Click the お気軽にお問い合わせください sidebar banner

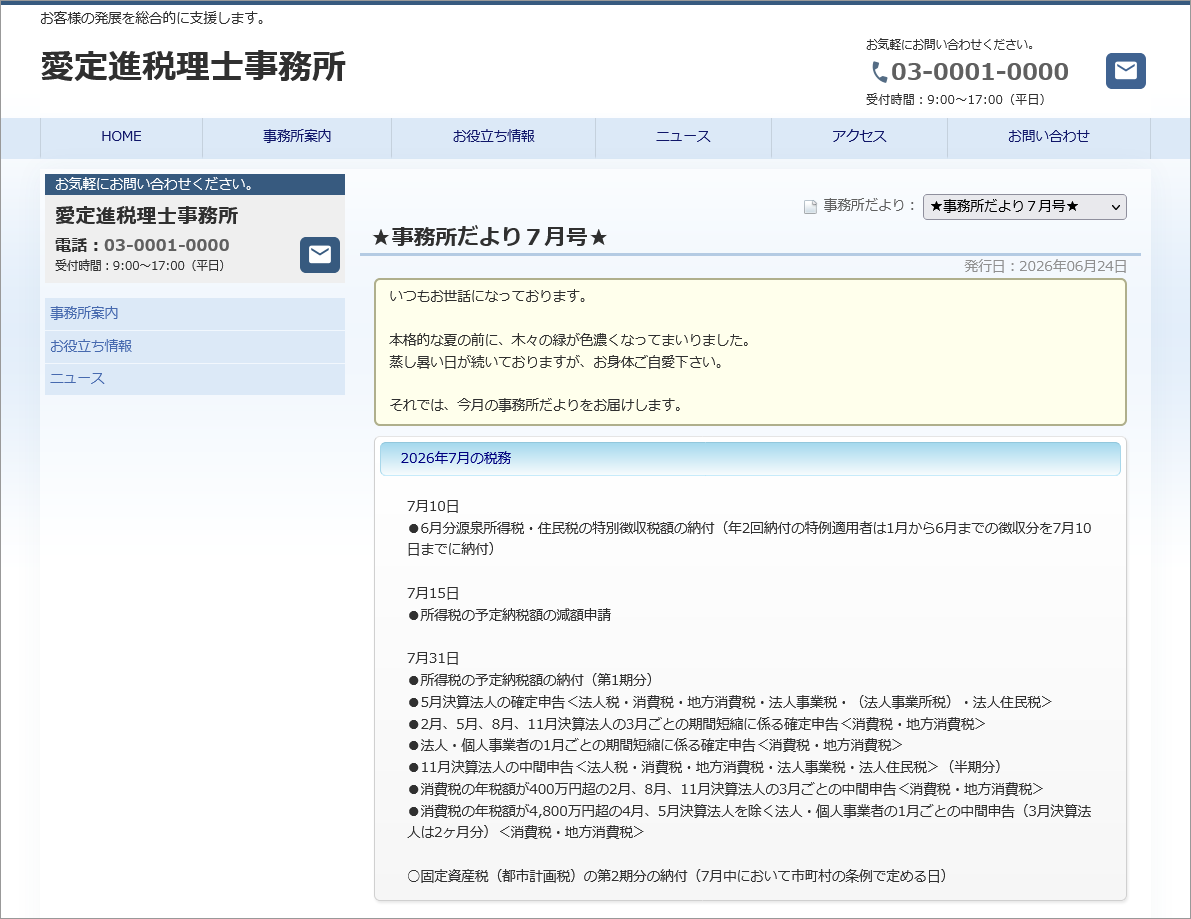point(194,184)
